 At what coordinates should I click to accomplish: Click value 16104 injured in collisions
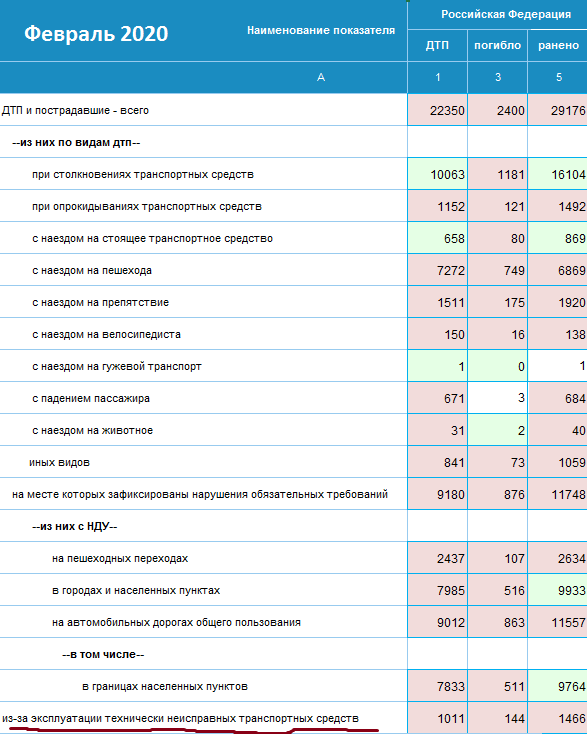pos(568,175)
